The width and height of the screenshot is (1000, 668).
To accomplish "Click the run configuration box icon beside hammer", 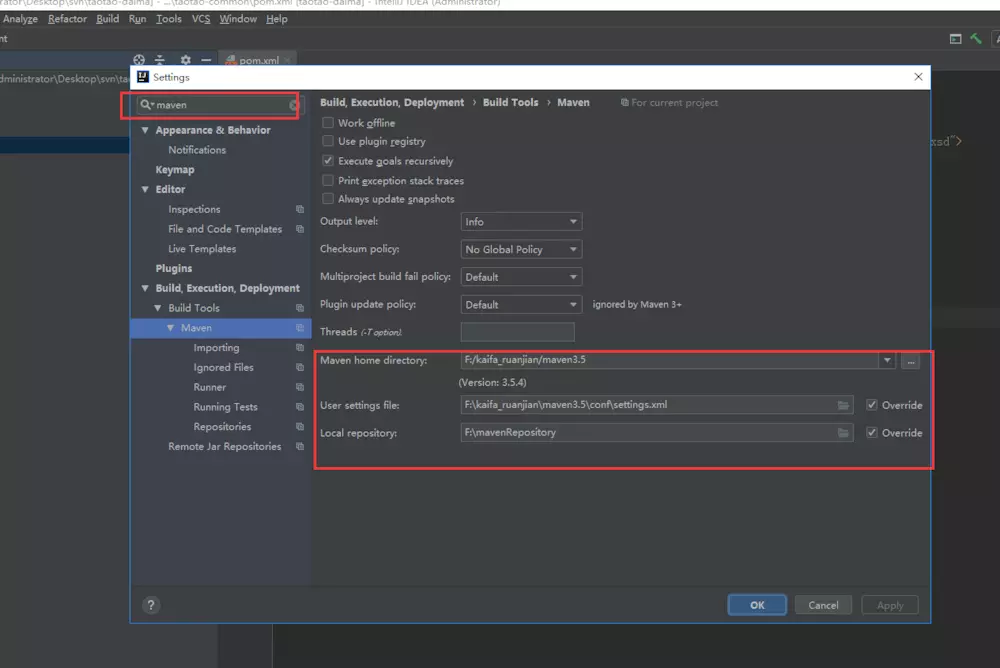I will tap(955, 39).
